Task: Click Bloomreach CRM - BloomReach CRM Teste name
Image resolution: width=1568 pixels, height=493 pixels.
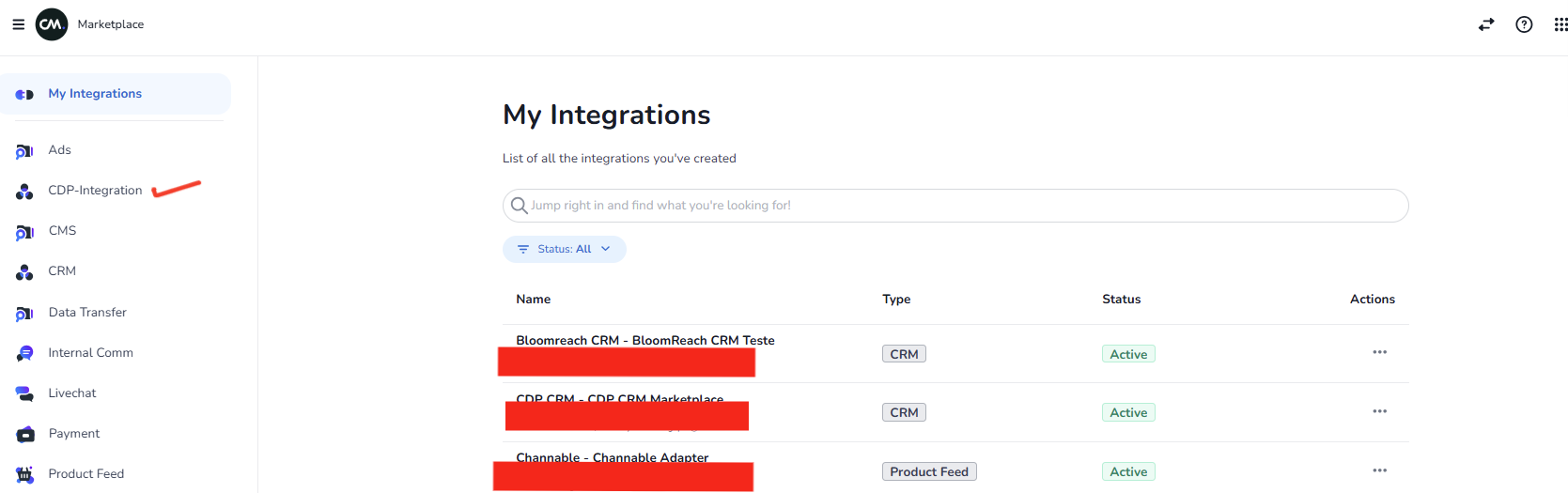Action: [645, 340]
